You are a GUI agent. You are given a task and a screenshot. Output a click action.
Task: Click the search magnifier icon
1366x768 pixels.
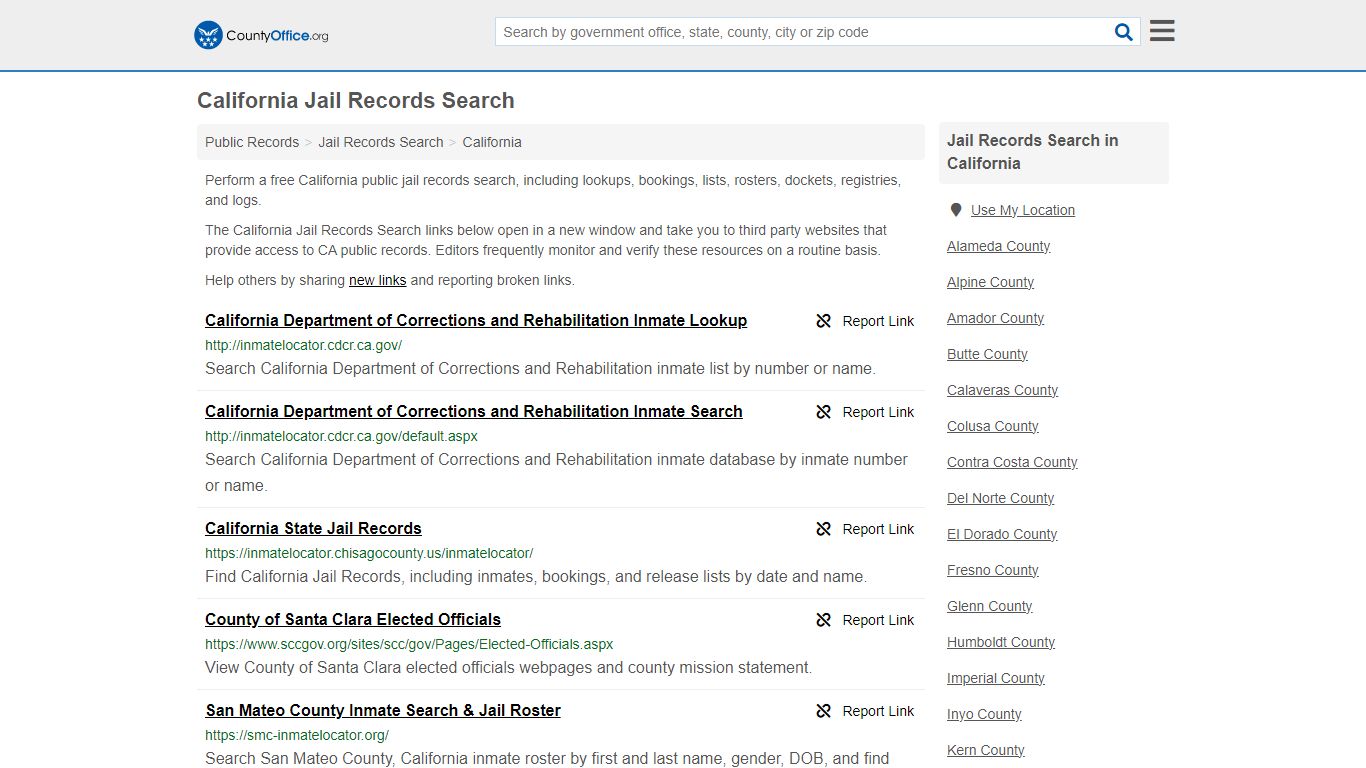click(x=1124, y=32)
